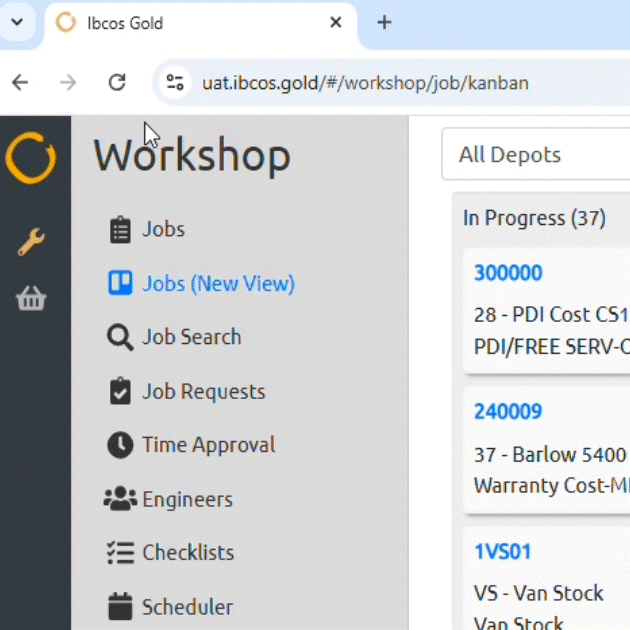This screenshot has width=630, height=630.
Task: Open the shopping basket module icon
Action: click(x=31, y=299)
